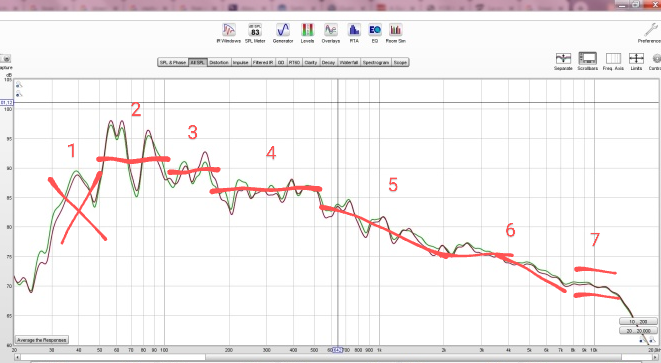
Task: Toggle the Freq. Axis scale
Action: click(x=613, y=61)
